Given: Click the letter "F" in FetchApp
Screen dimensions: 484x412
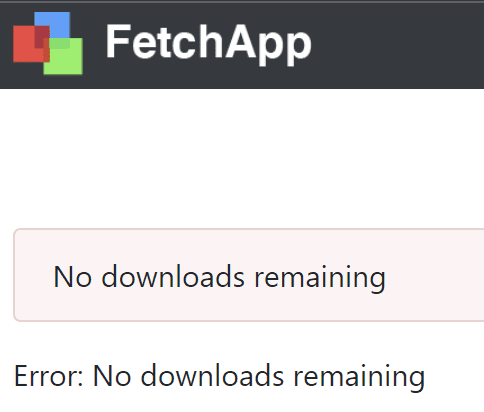Looking at the screenshot, I should click(x=117, y=41).
